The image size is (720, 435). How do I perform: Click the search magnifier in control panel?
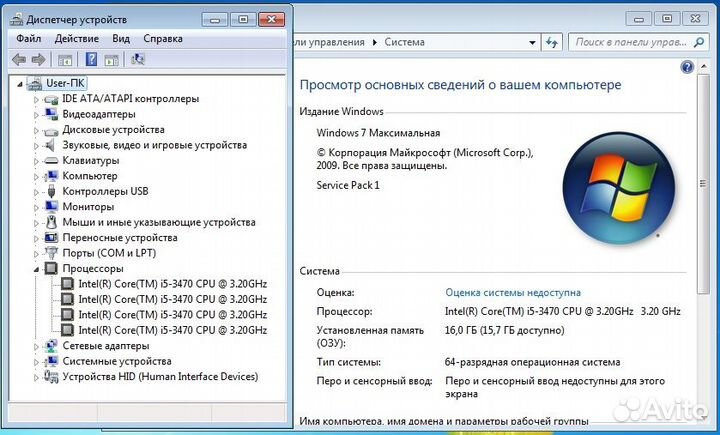coord(699,42)
